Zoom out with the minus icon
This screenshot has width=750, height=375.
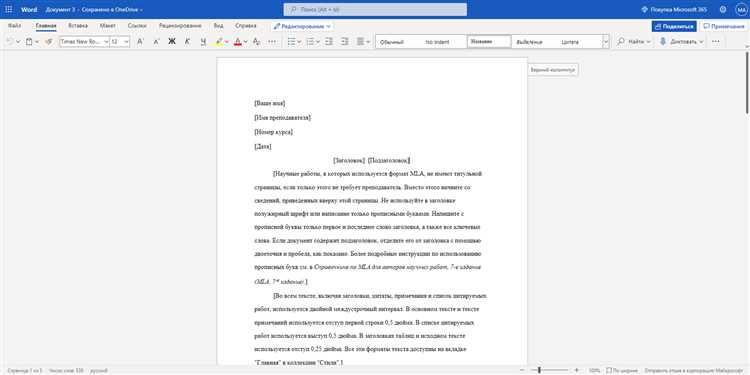522,370
